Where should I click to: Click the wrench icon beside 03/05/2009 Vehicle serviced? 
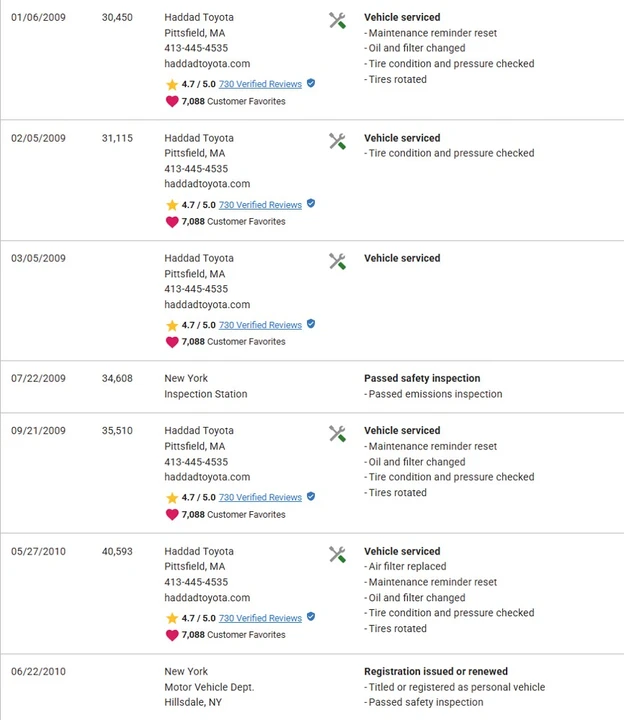click(x=337, y=262)
